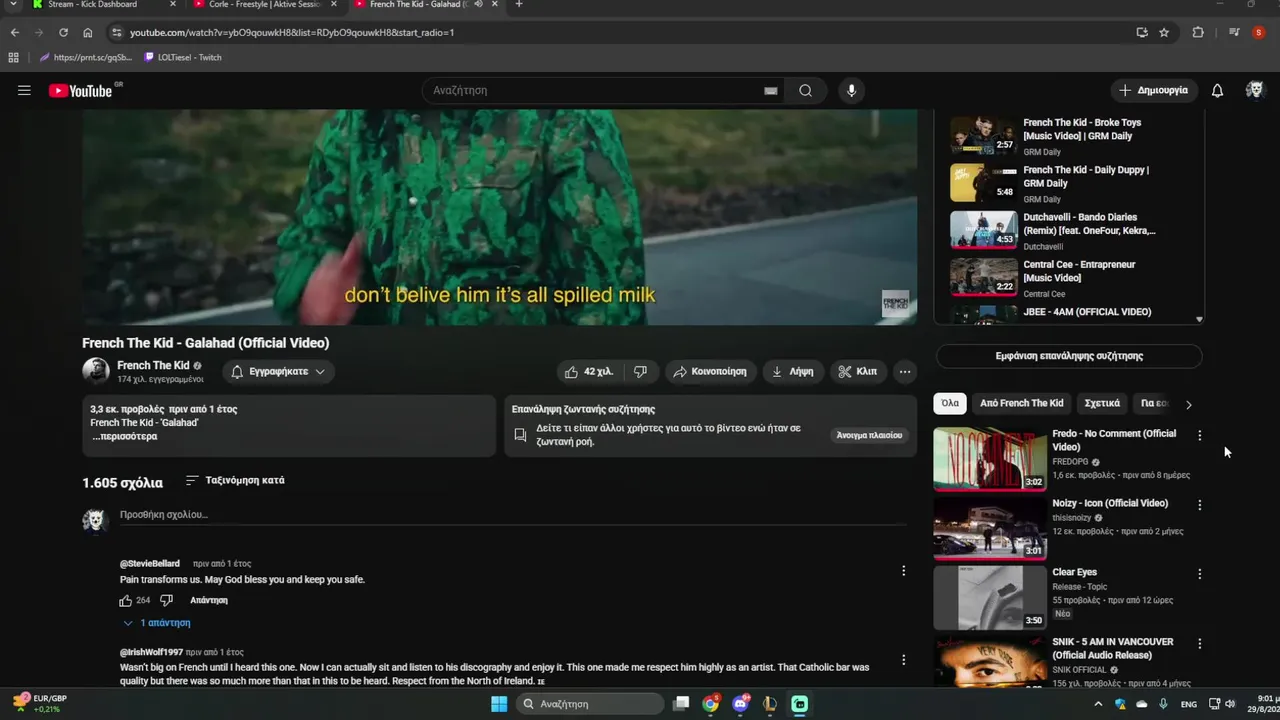
Task: Bookmark this page with star icon
Action: click(x=1164, y=32)
